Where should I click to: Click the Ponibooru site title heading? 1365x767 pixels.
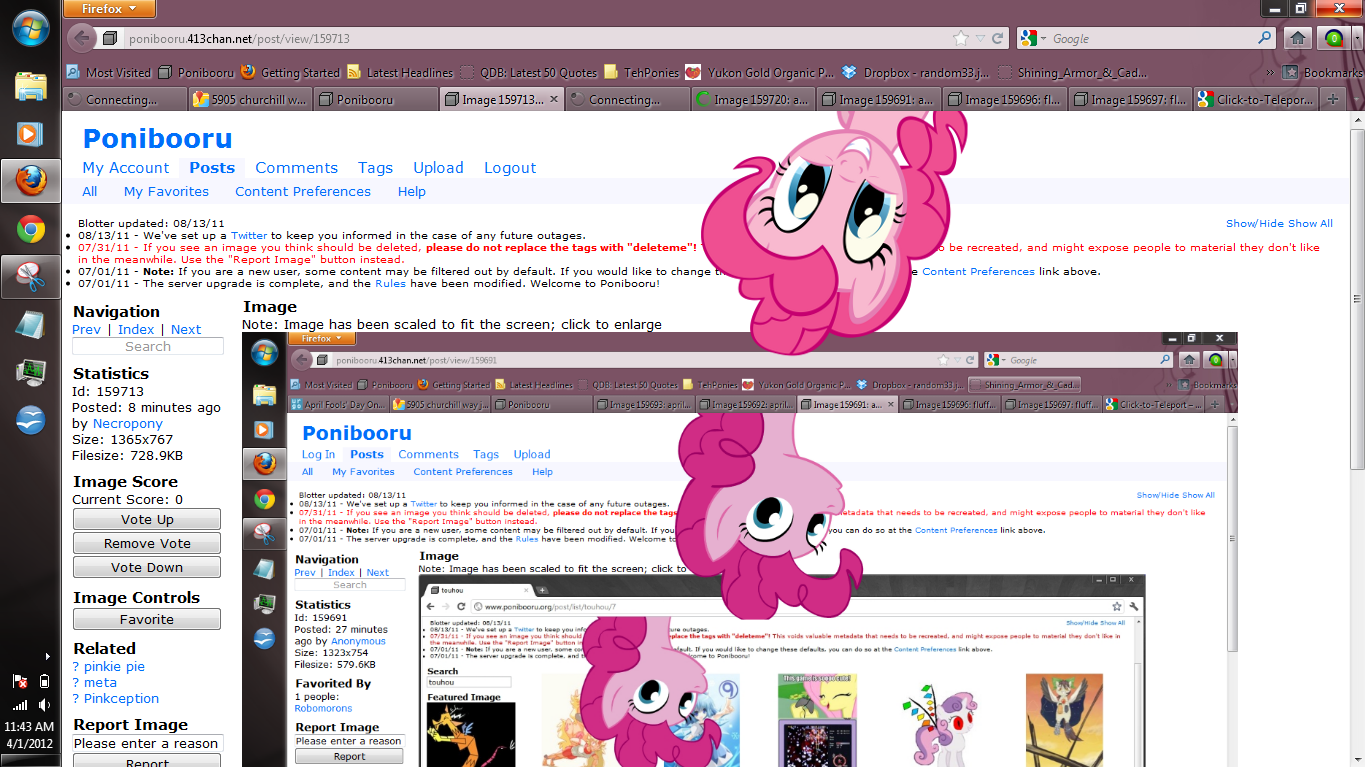coord(157,139)
